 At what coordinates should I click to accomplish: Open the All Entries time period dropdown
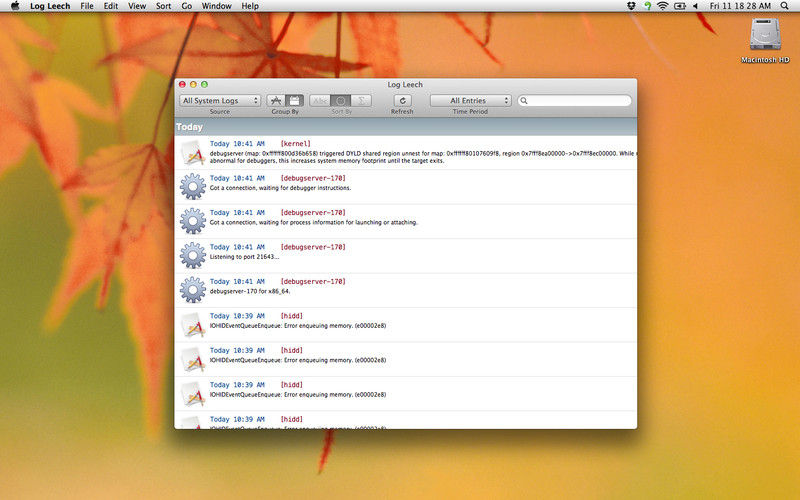point(470,101)
